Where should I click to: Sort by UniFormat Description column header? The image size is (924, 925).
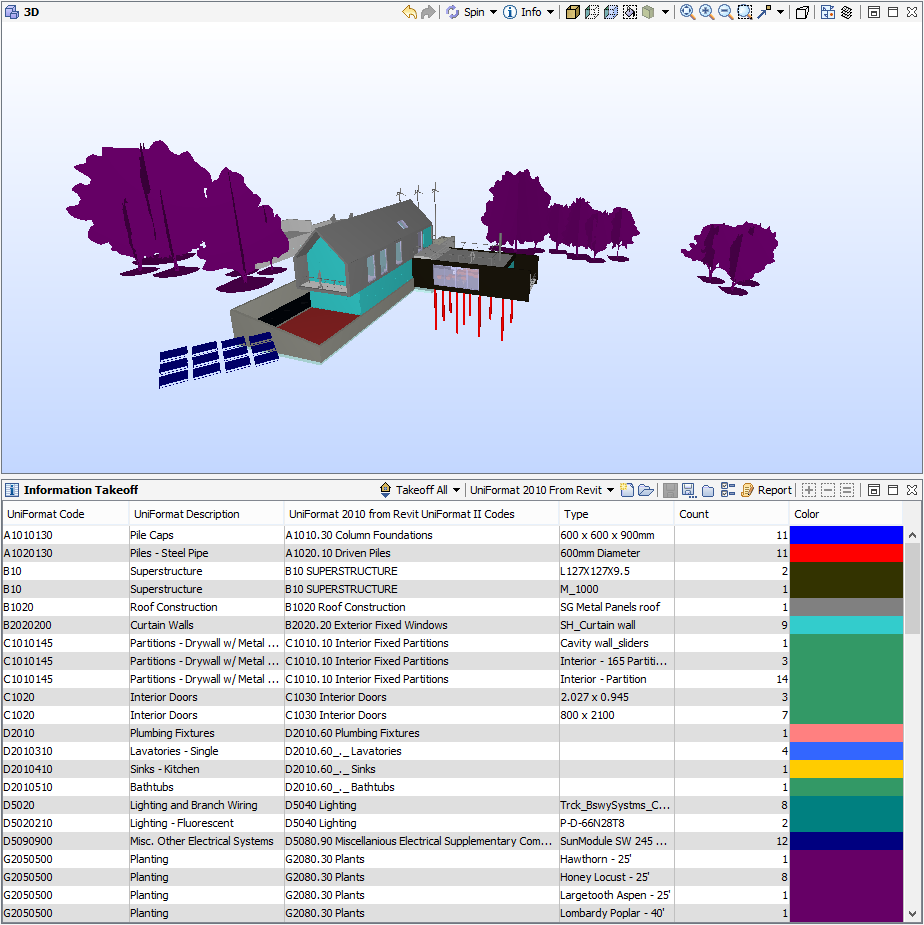point(207,514)
